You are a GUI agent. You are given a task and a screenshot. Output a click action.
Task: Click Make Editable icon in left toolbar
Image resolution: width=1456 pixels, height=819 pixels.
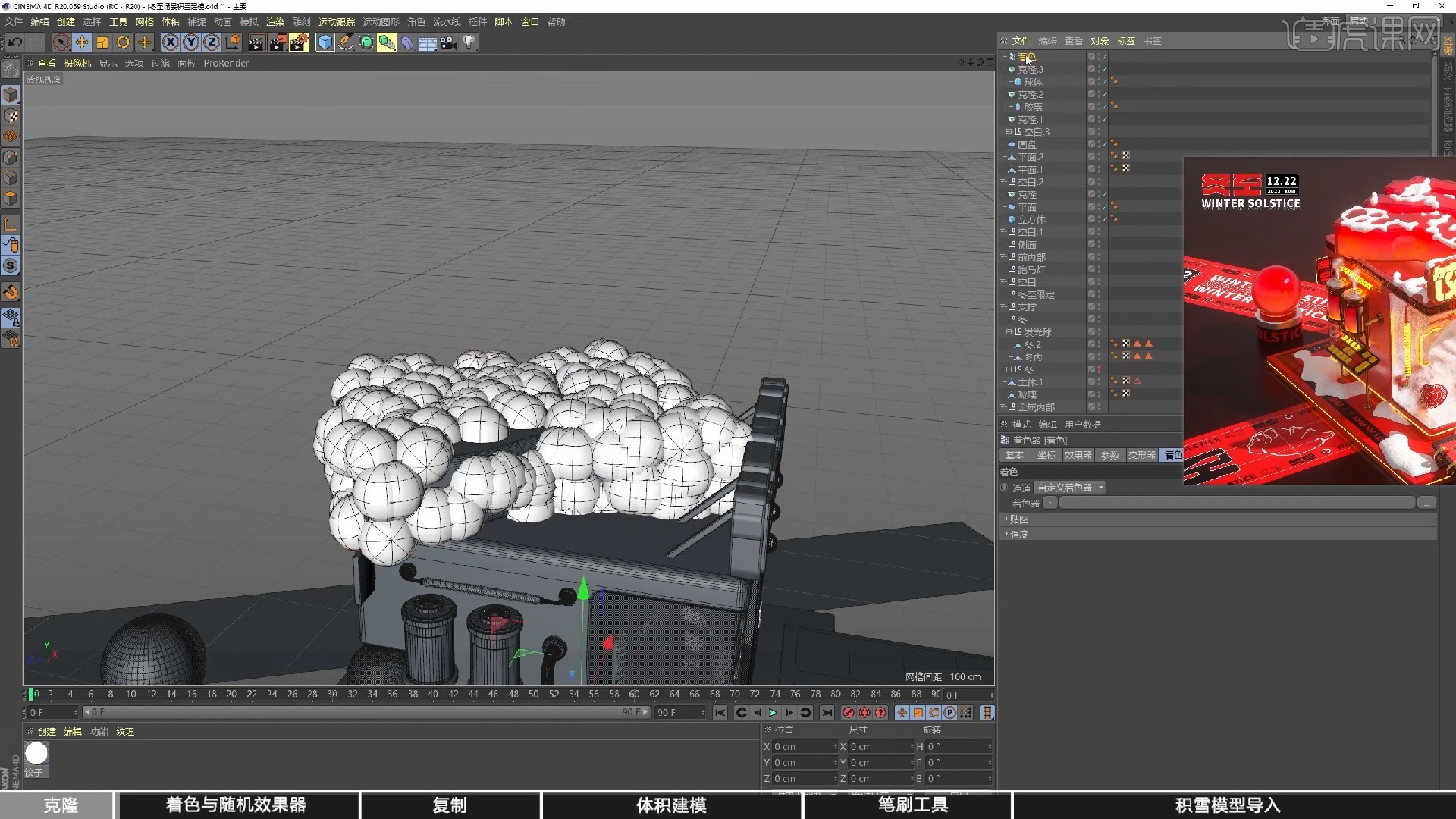pos(11,68)
